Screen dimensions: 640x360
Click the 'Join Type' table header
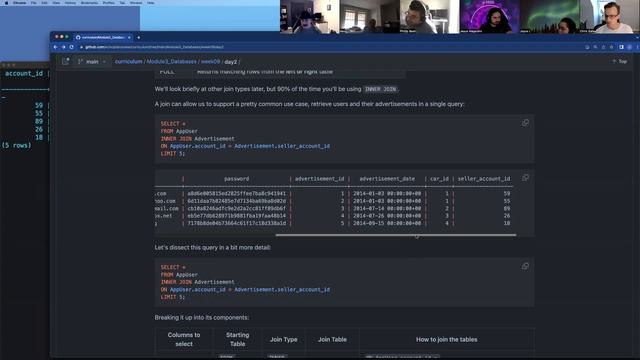coord(284,339)
